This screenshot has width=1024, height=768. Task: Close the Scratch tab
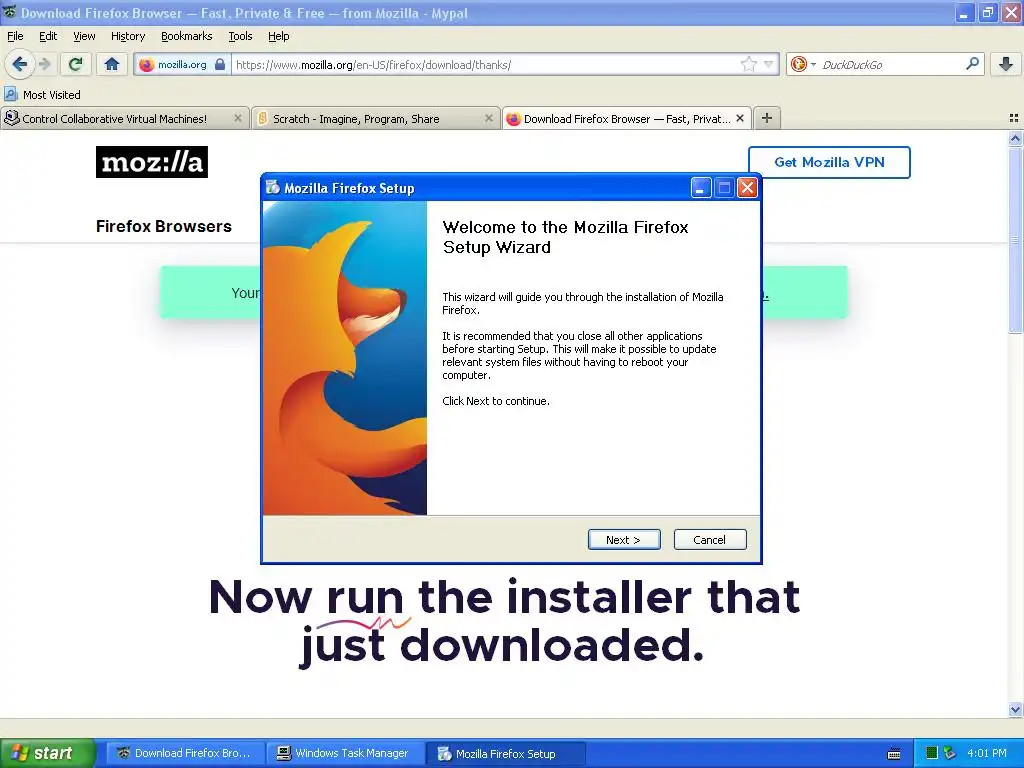pos(488,118)
